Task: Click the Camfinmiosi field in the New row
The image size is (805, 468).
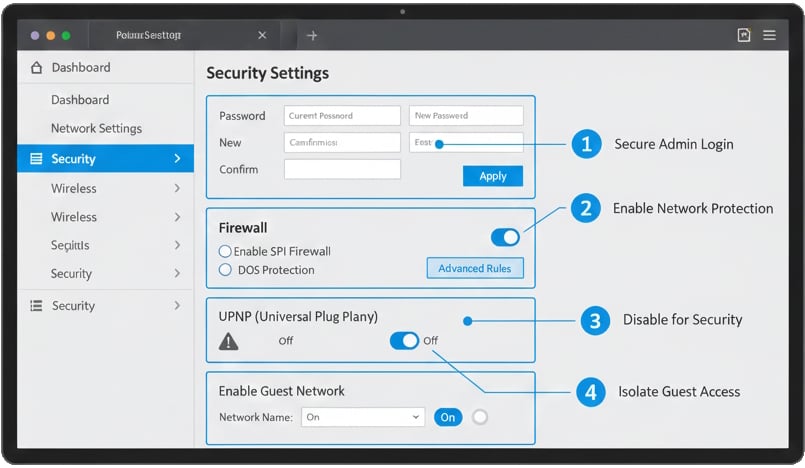Action: pos(342,143)
